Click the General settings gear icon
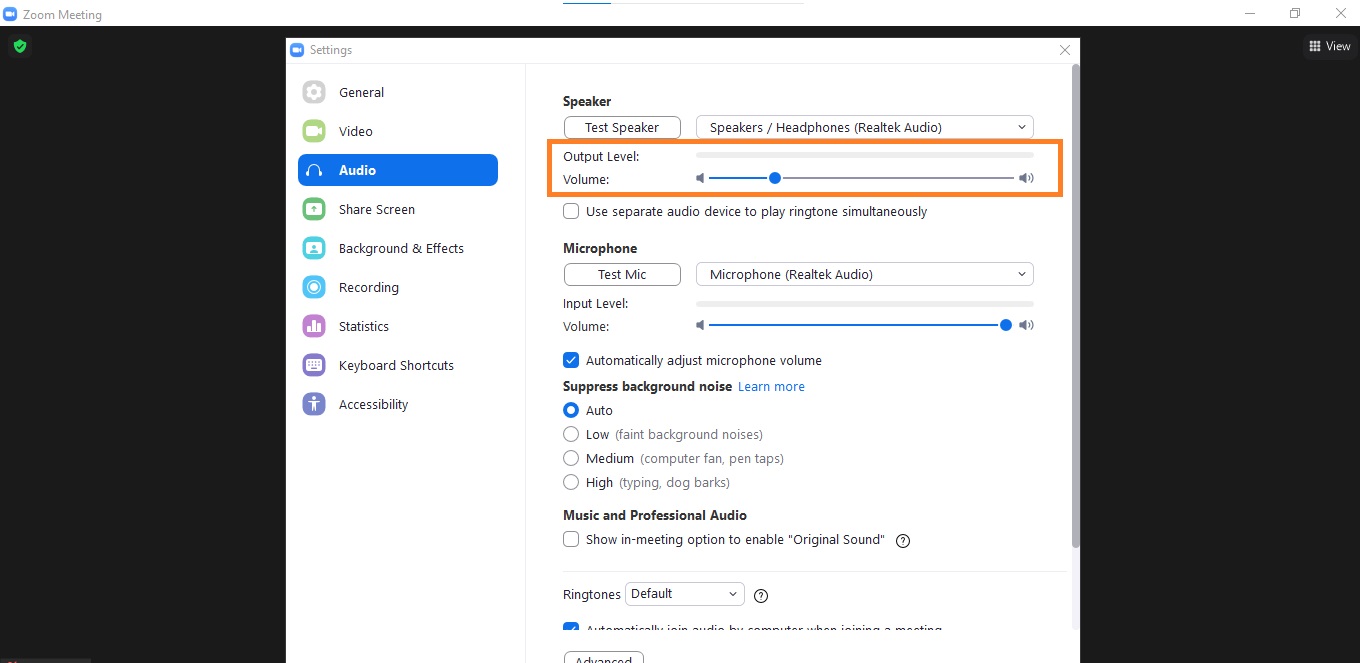The image size is (1360, 663). coord(314,92)
